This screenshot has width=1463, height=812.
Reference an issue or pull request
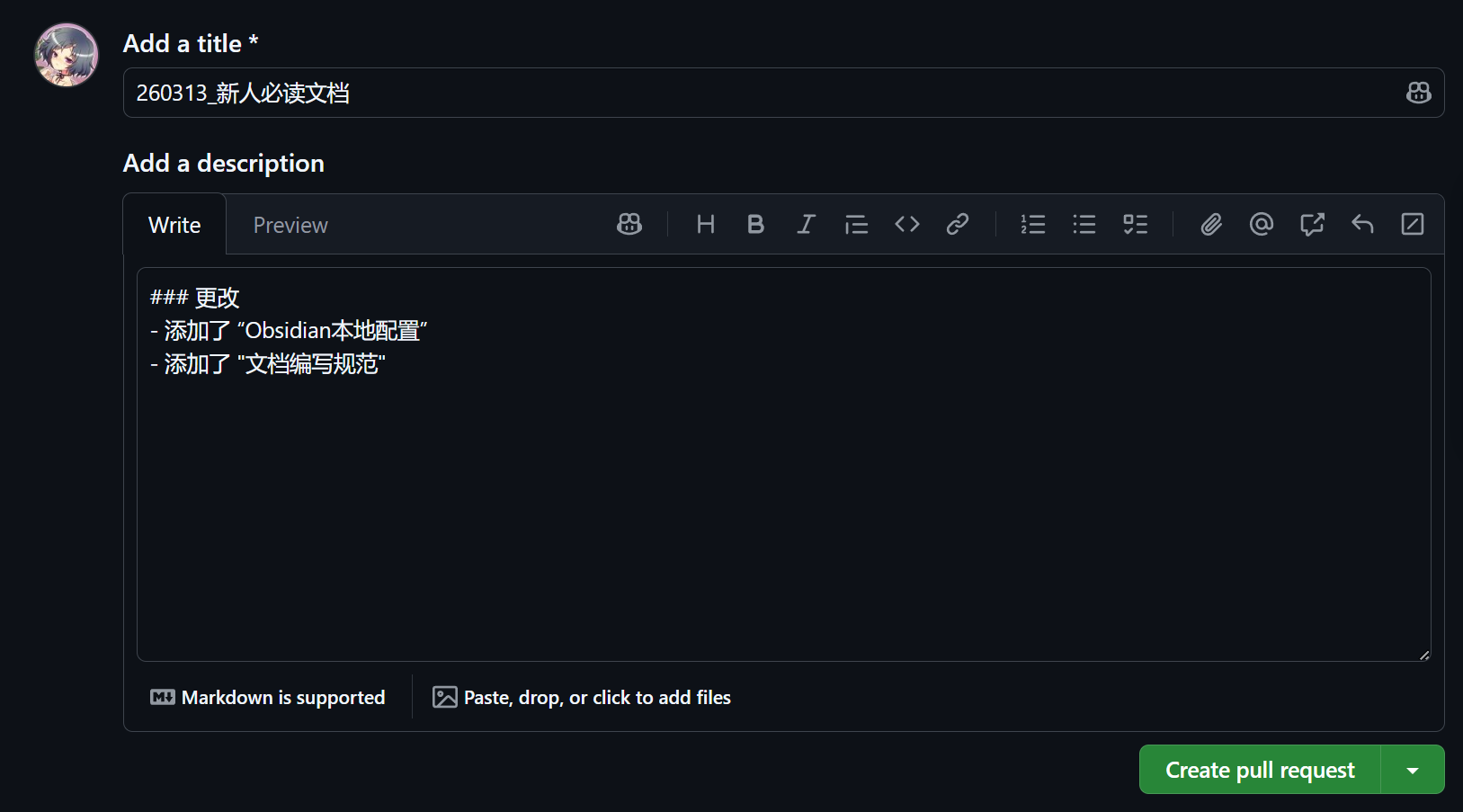(x=1312, y=224)
